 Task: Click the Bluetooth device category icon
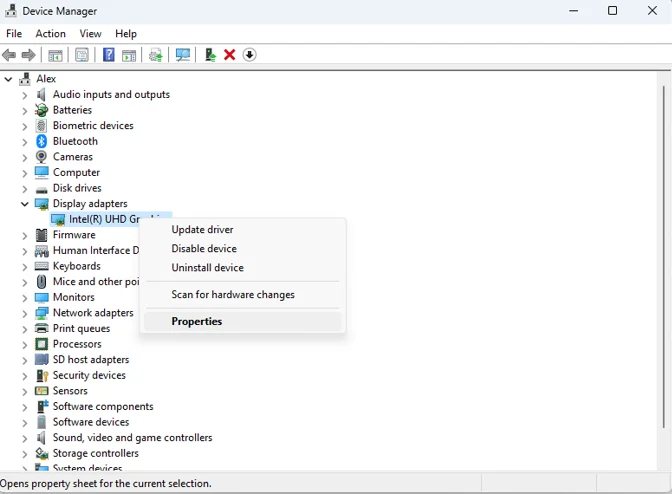[41, 141]
